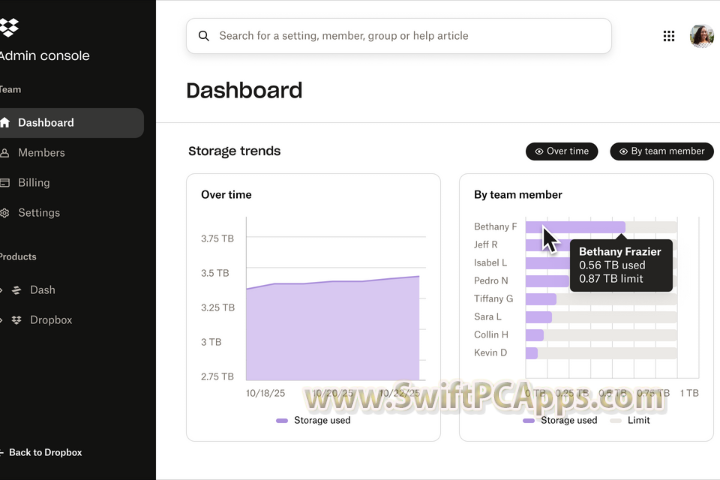Open the apps grid menu icon
This screenshot has width=720, height=480.
[x=669, y=36]
